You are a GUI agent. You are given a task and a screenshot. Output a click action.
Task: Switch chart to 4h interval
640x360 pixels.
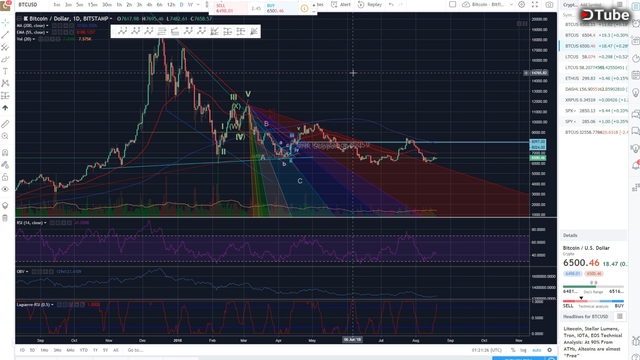click(x=149, y=4)
